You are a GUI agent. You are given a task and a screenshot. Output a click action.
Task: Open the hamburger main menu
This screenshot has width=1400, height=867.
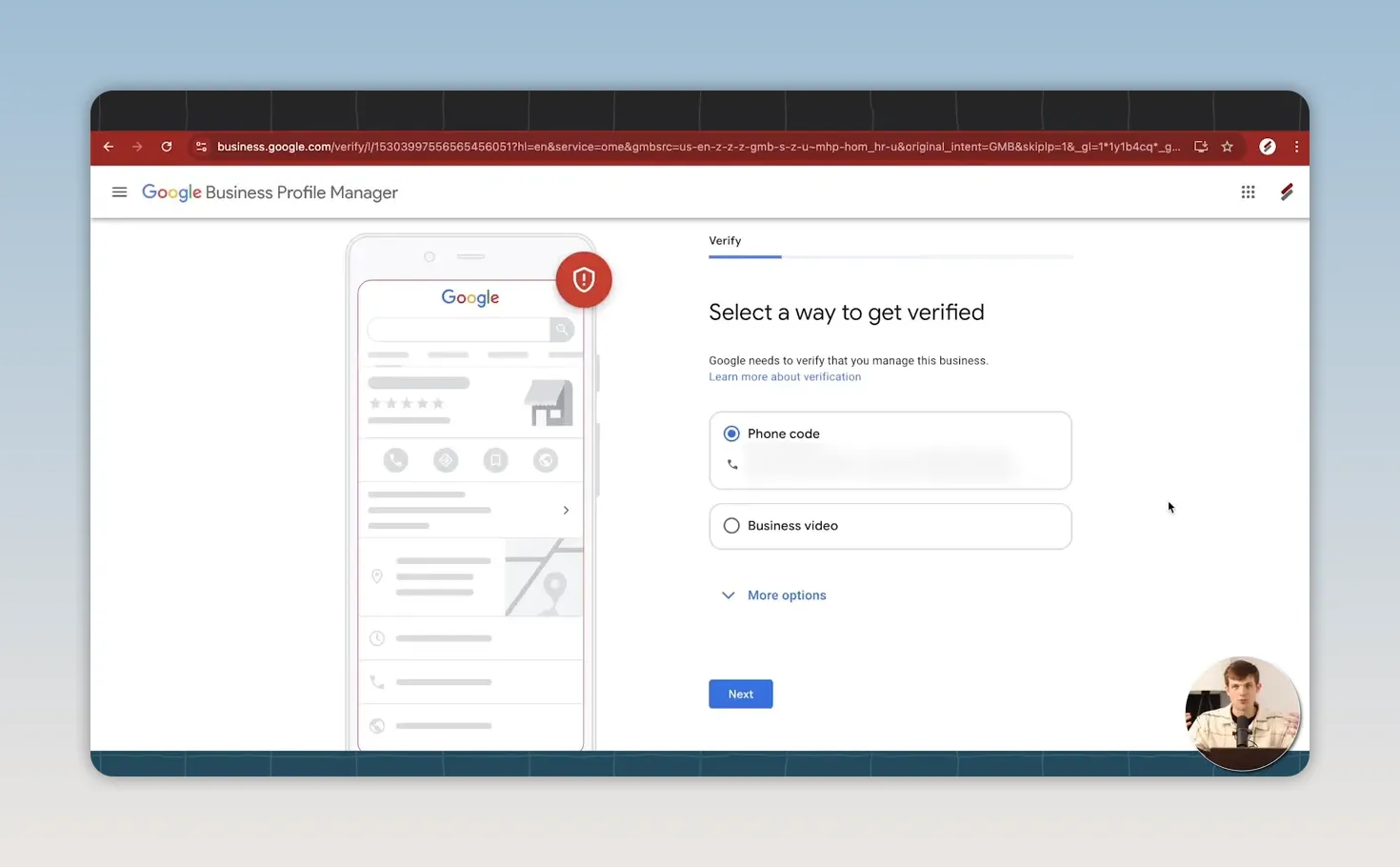tap(119, 192)
